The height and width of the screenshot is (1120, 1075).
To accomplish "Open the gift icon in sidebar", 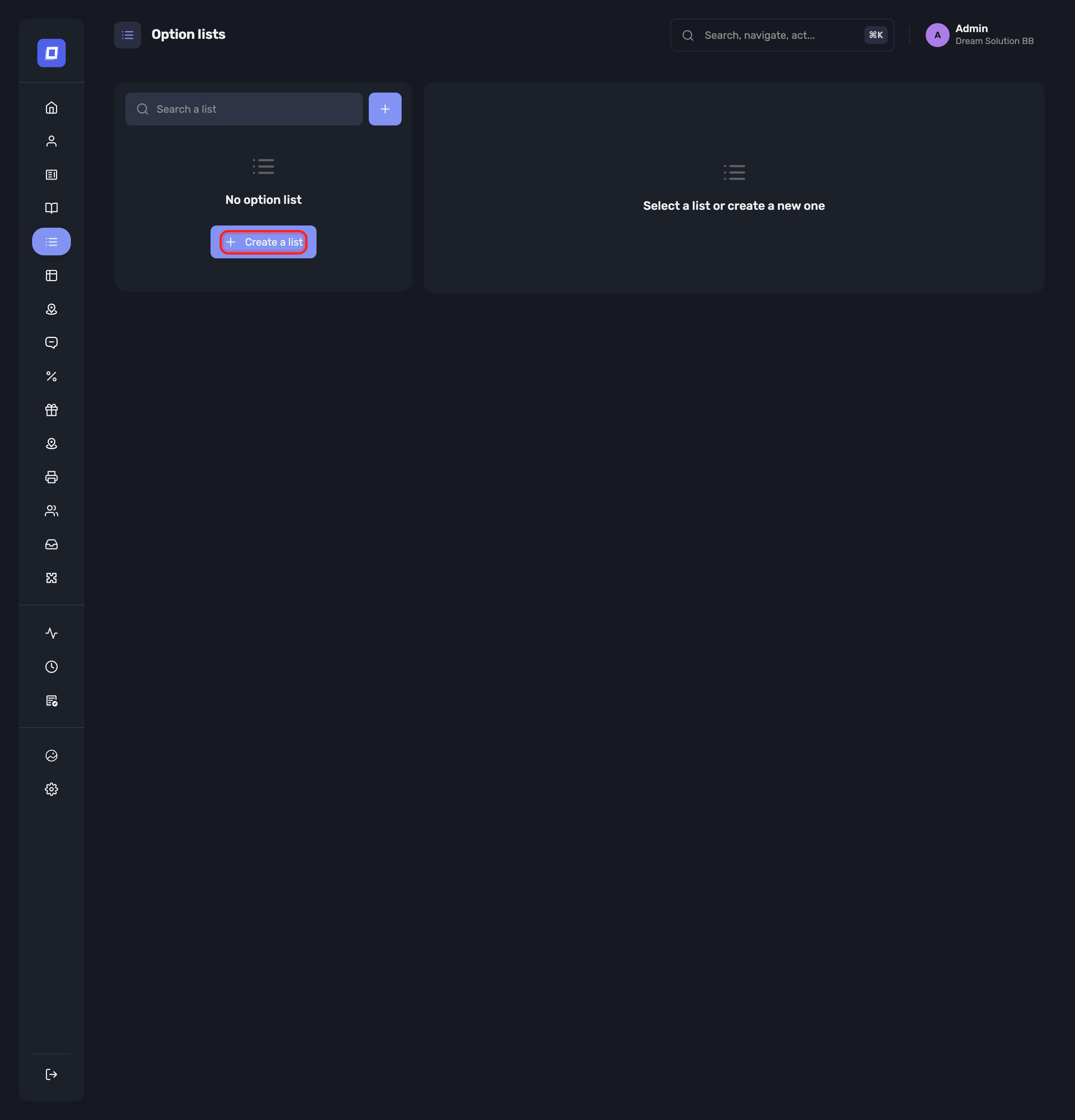I will pos(52,410).
